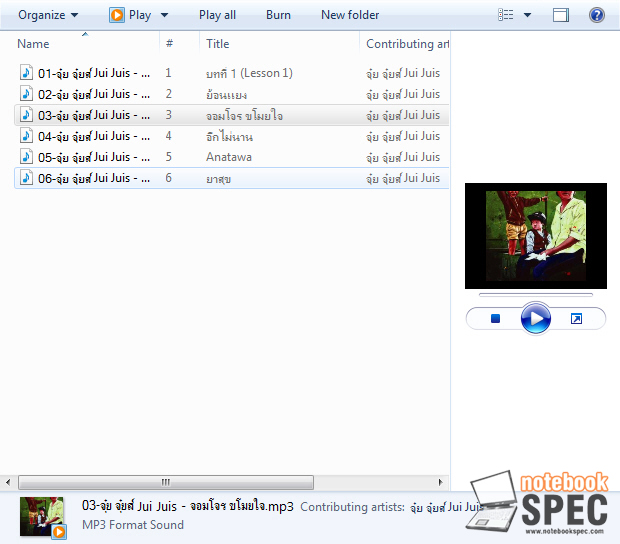The width and height of the screenshot is (620, 544).
Task: Click the Play toolbar button
Action: coord(131,15)
